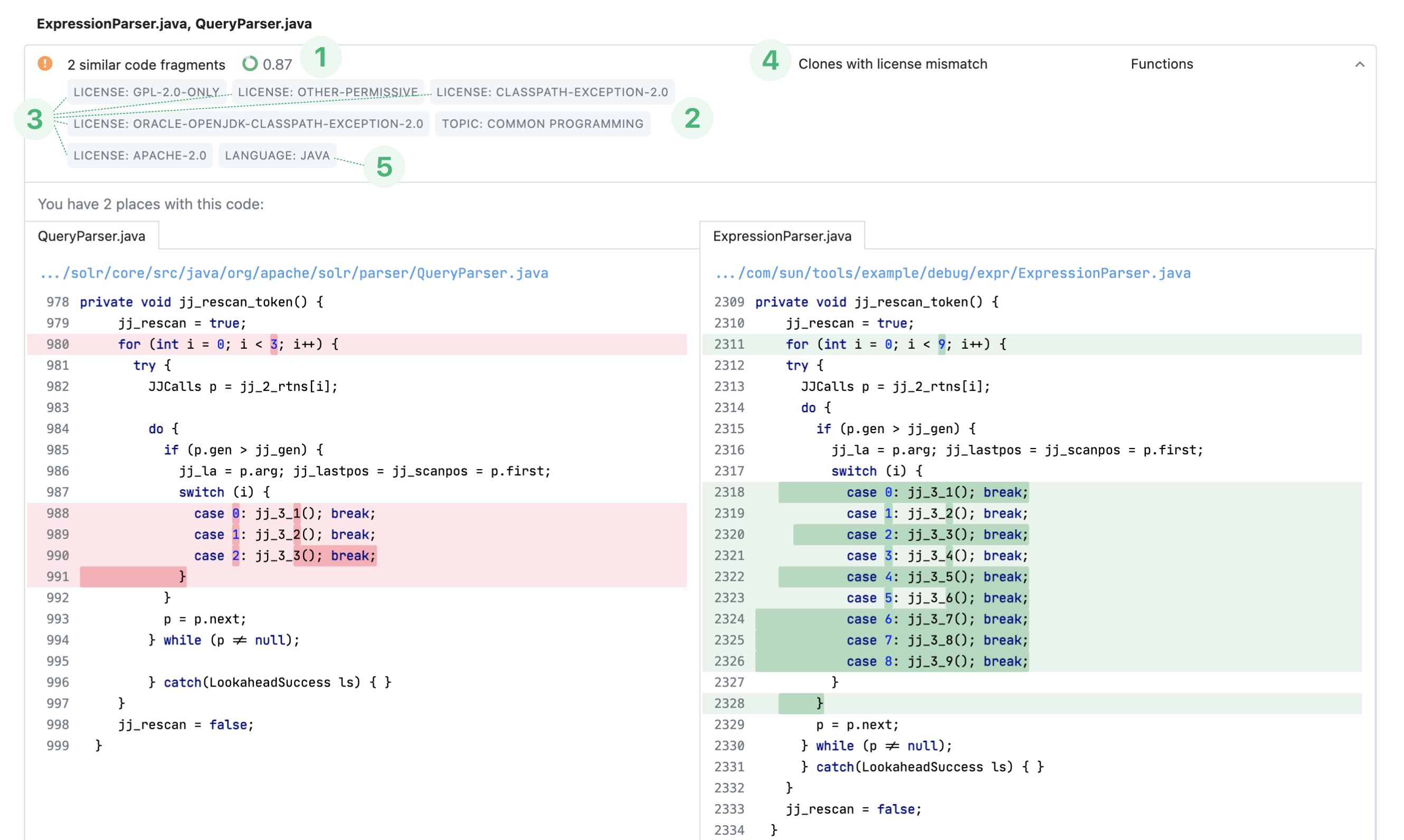Click green callout badge number 2
This screenshot has width=1404, height=840.
click(692, 118)
